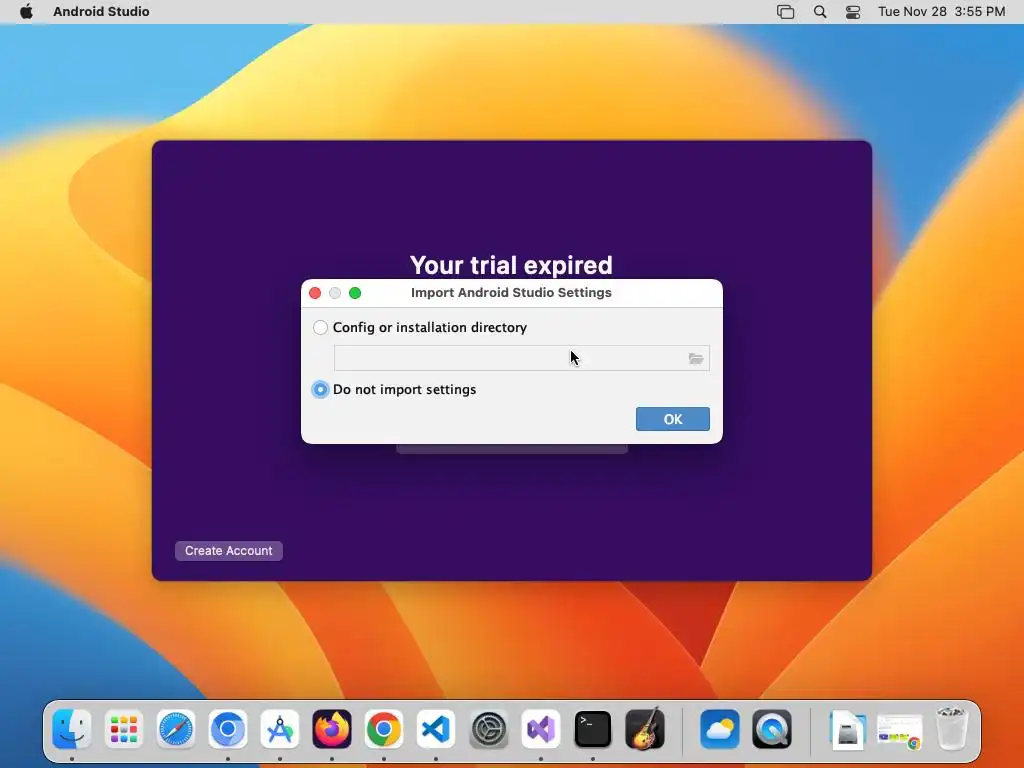The height and width of the screenshot is (768, 1024).
Task: Click Create Account in the trial expired window
Action: click(229, 551)
